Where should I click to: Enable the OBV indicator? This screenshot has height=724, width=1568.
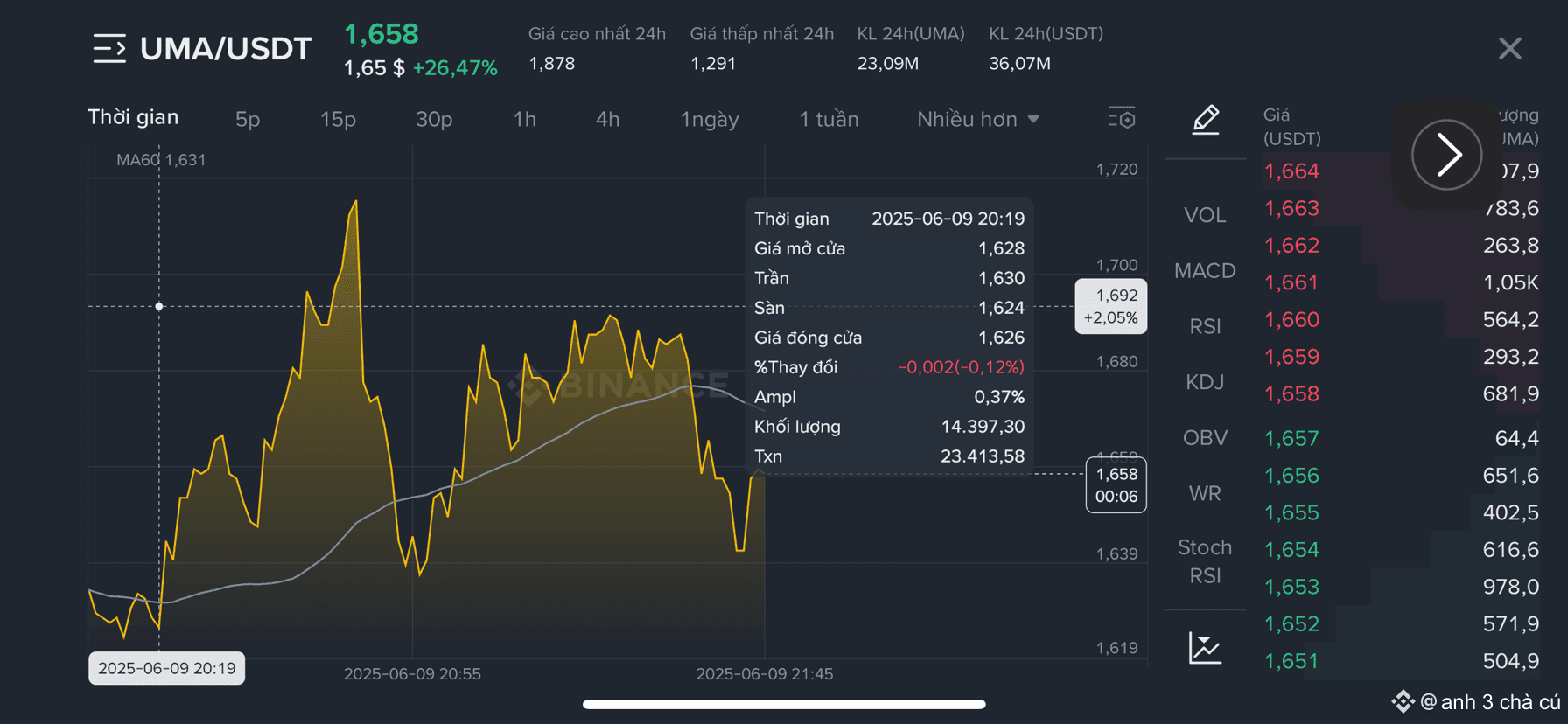1205,438
